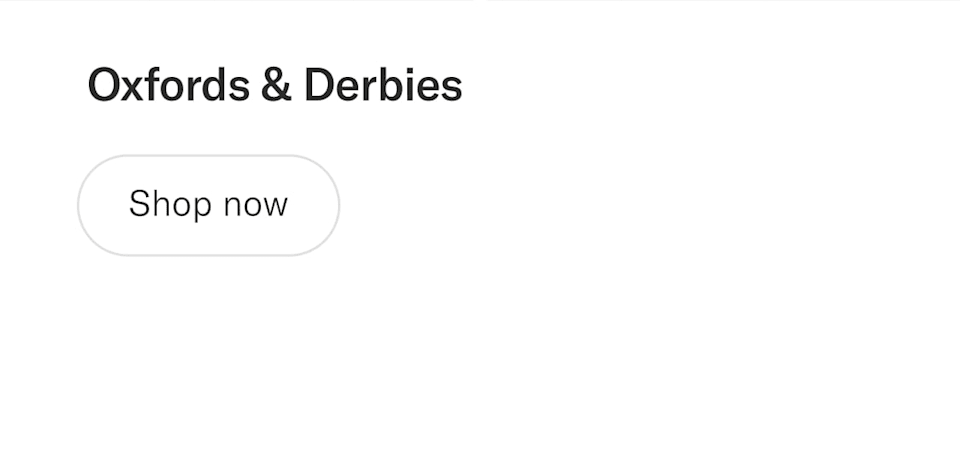Click the ampersand in Oxfords & Derbies

pyautogui.click(x=277, y=84)
